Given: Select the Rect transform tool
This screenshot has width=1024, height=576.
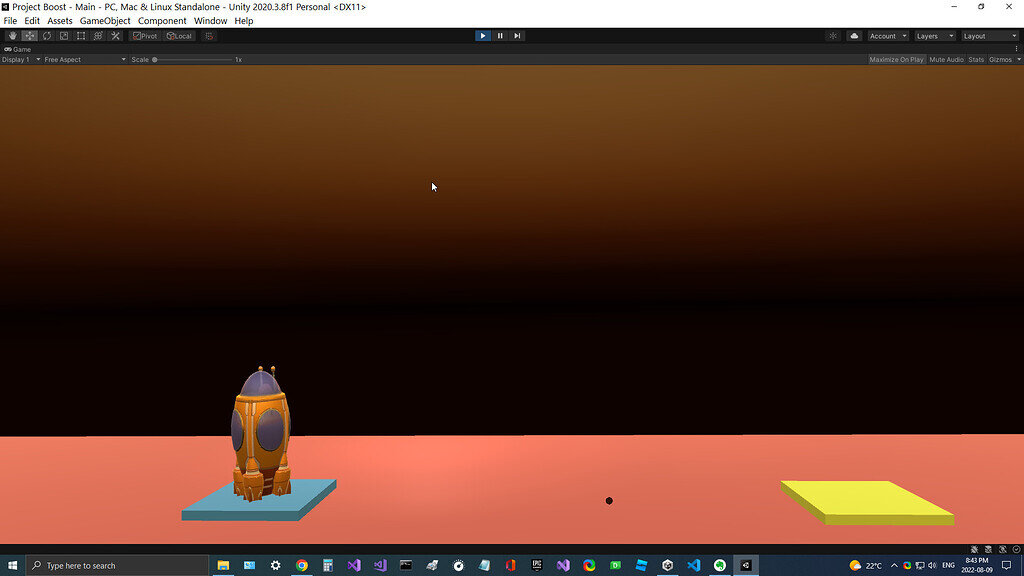Looking at the screenshot, I should pos(80,35).
